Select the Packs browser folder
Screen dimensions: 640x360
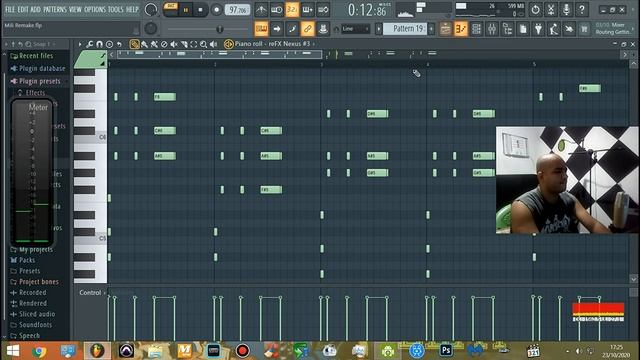point(27,260)
